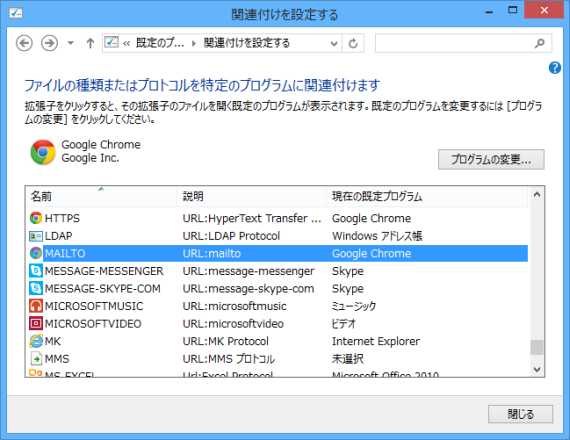This screenshot has height=440, width=570.
Task: Click URL:microsoftvideo description cell
Action: [233, 324]
